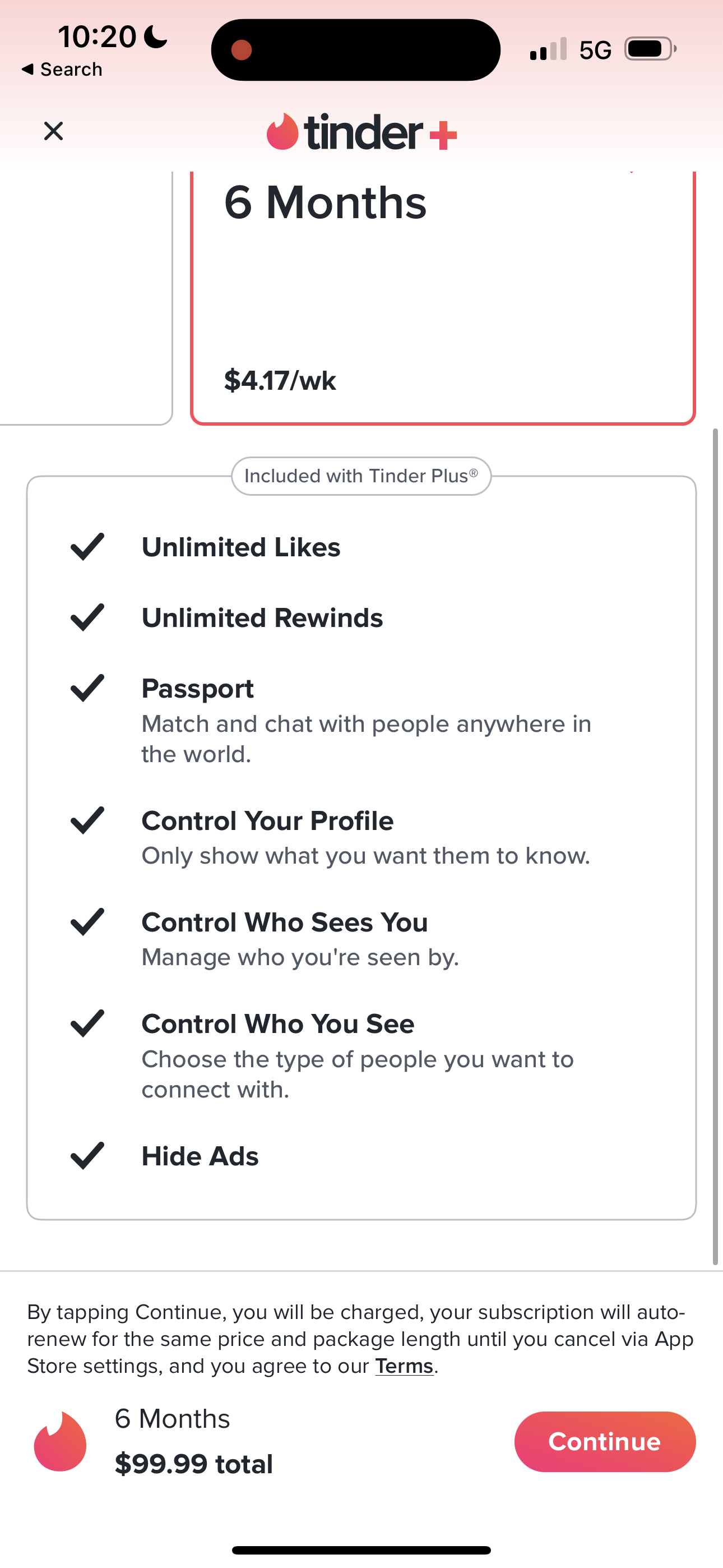Tap the Continue button to subscribe
Viewport: 723px width, 1568px height.
[x=604, y=1441]
